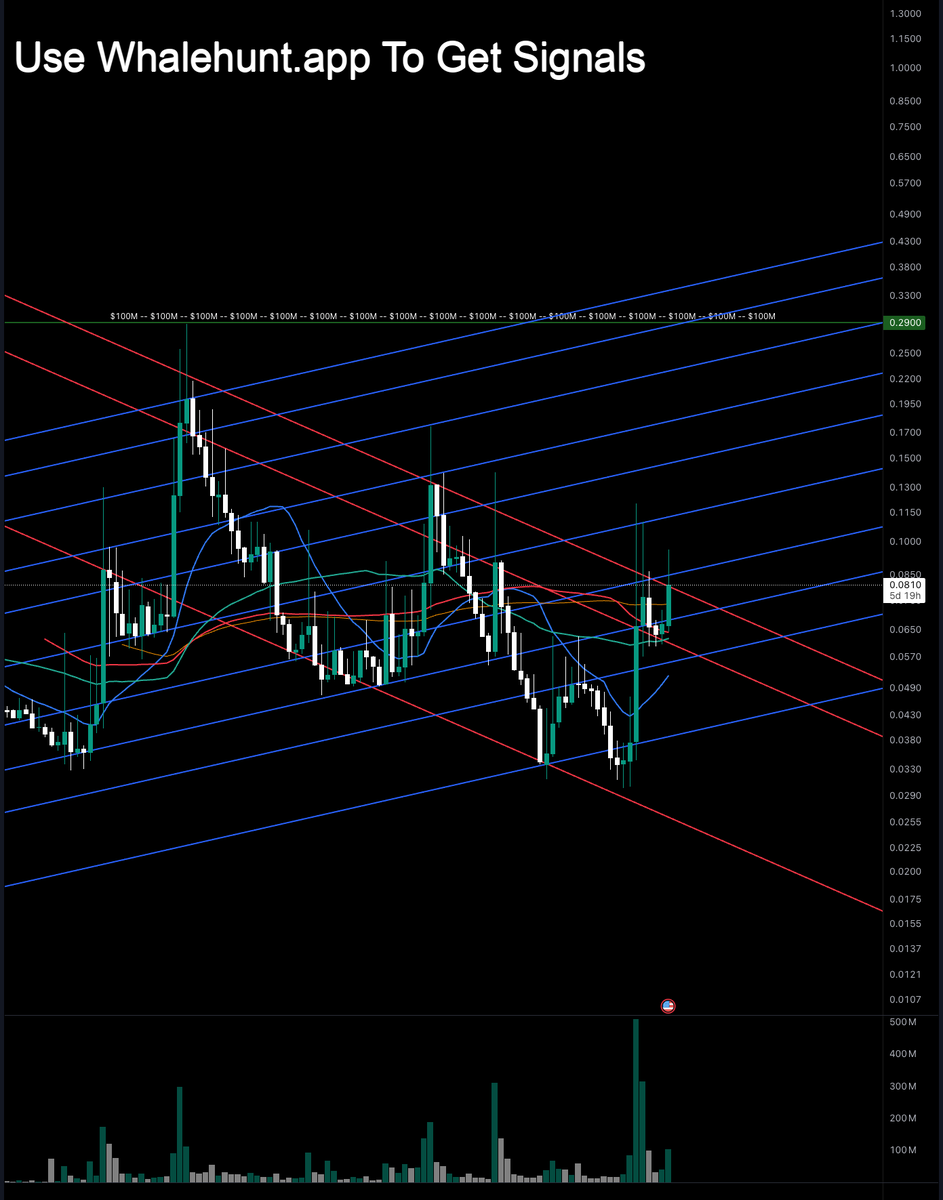Image resolution: width=943 pixels, height=1200 pixels.
Task: Click the 1.3000 price axis label
Action: pos(905,14)
